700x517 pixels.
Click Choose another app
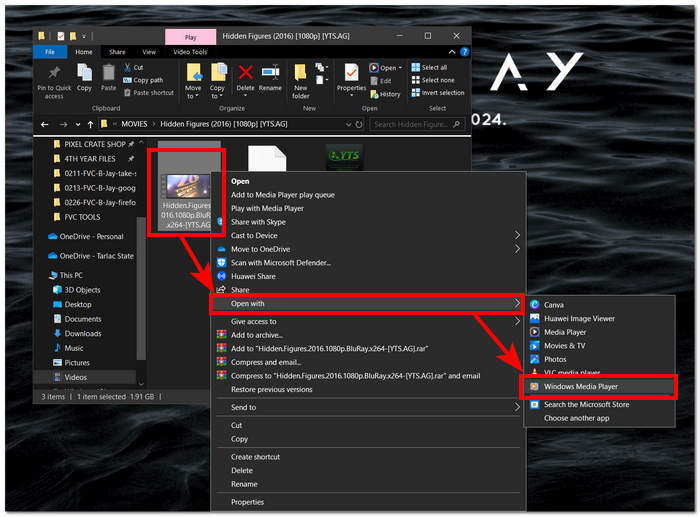[x=576, y=419]
